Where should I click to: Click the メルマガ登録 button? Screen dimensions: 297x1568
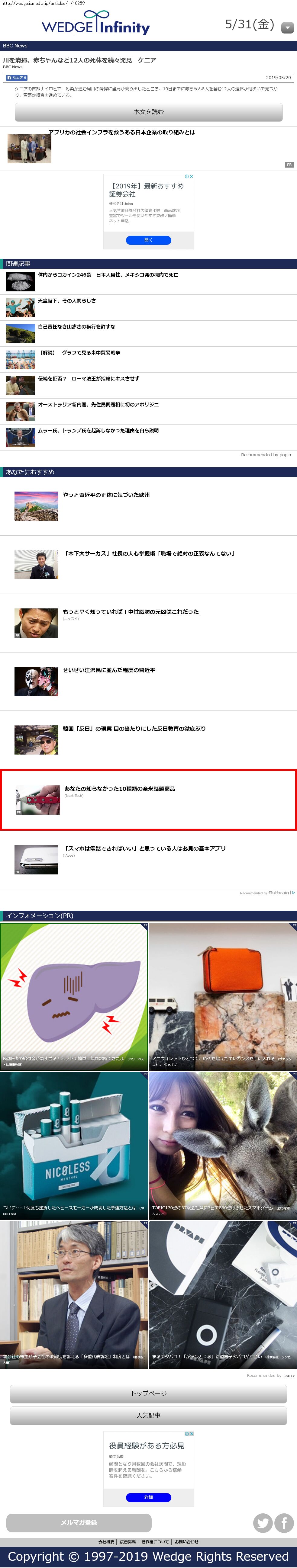tap(79, 1523)
